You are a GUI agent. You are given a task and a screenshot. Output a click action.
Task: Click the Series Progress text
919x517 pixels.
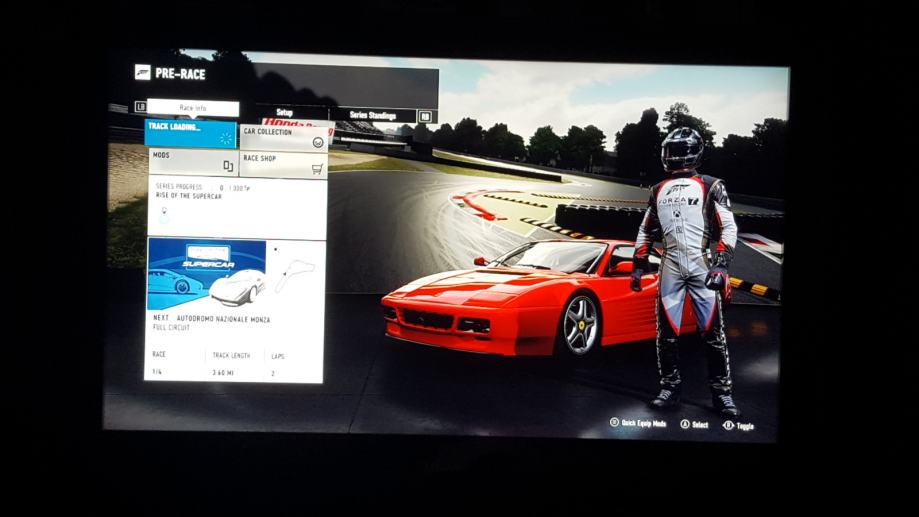[179, 186]
